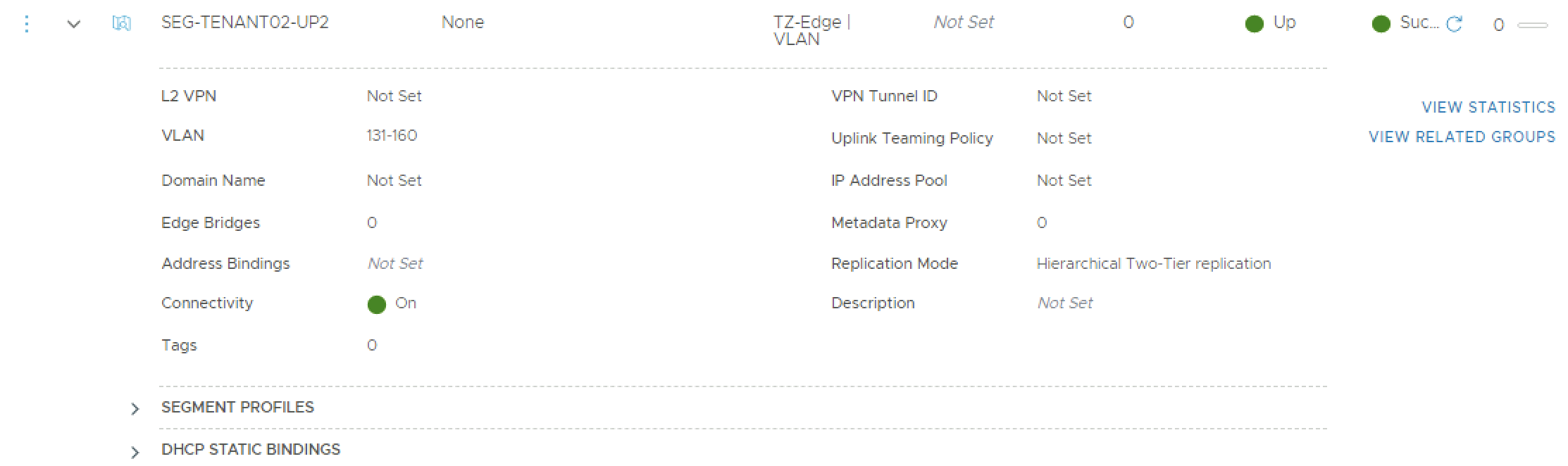Click the VLAN value 131-160
Viewport: 1568px width, 466px height.
click(x=392, y=135)
